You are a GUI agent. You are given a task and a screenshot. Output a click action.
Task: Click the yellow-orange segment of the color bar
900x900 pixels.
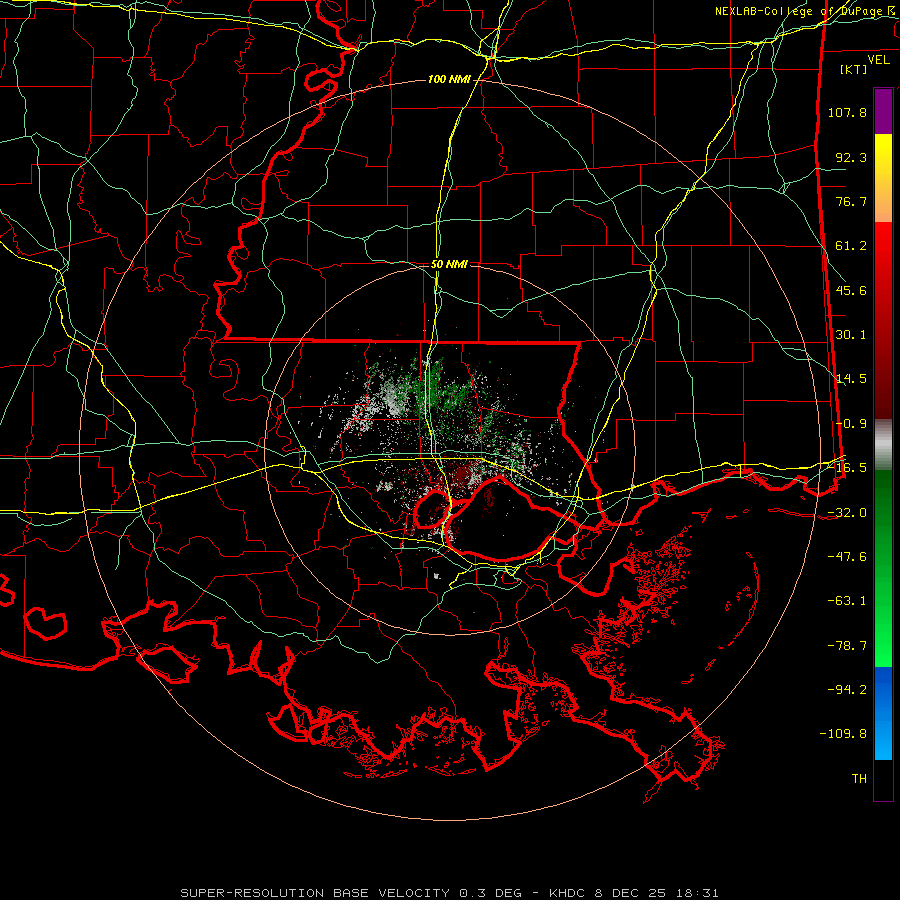click(x=883, y=178)
